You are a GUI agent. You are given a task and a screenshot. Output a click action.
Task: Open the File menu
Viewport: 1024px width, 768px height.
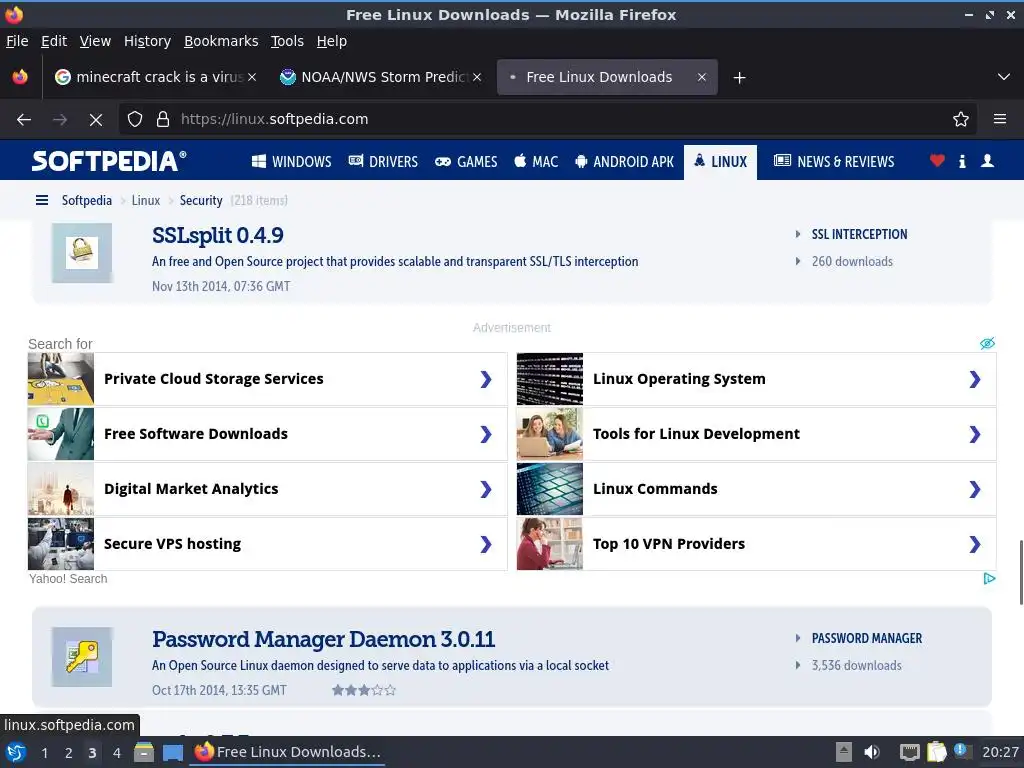(x=17, y=41)
